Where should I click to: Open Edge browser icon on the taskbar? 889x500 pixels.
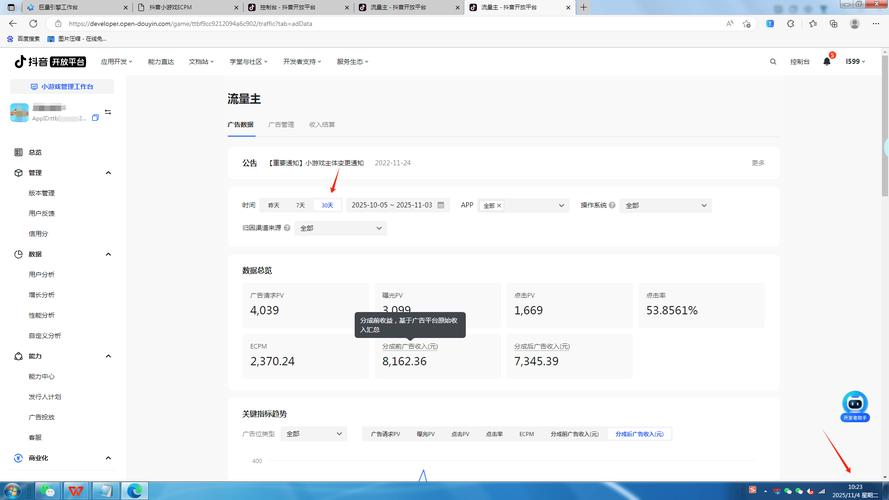click(x=134, y=490)
